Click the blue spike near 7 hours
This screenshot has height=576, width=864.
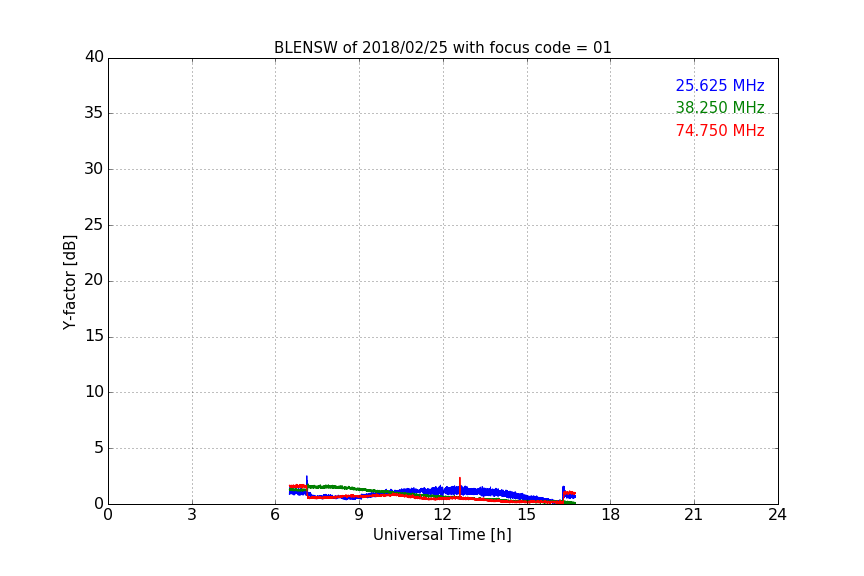[307, 482]
